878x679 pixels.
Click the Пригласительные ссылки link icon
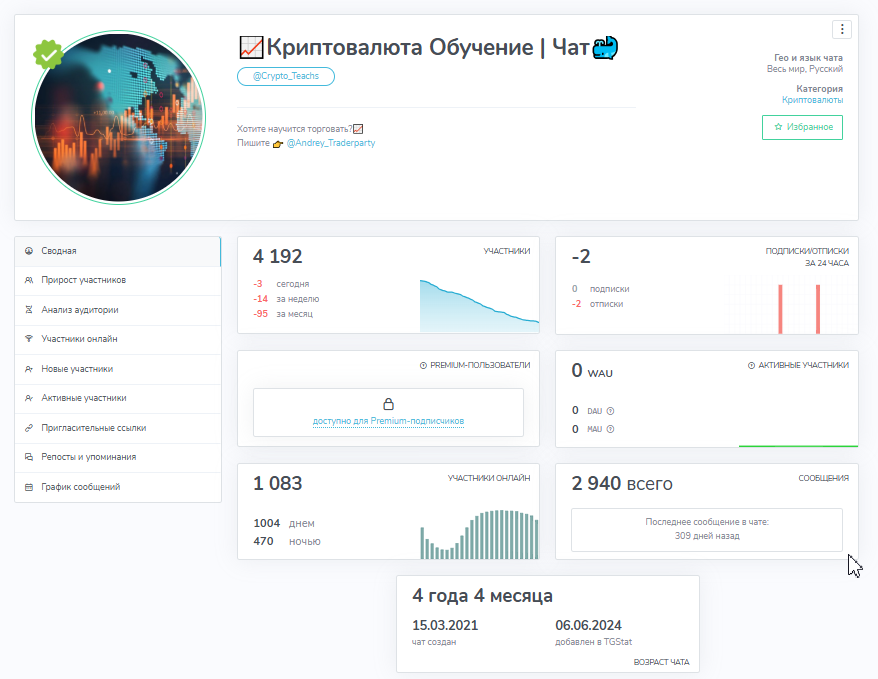pyautogui.click(x=29, y=428)
